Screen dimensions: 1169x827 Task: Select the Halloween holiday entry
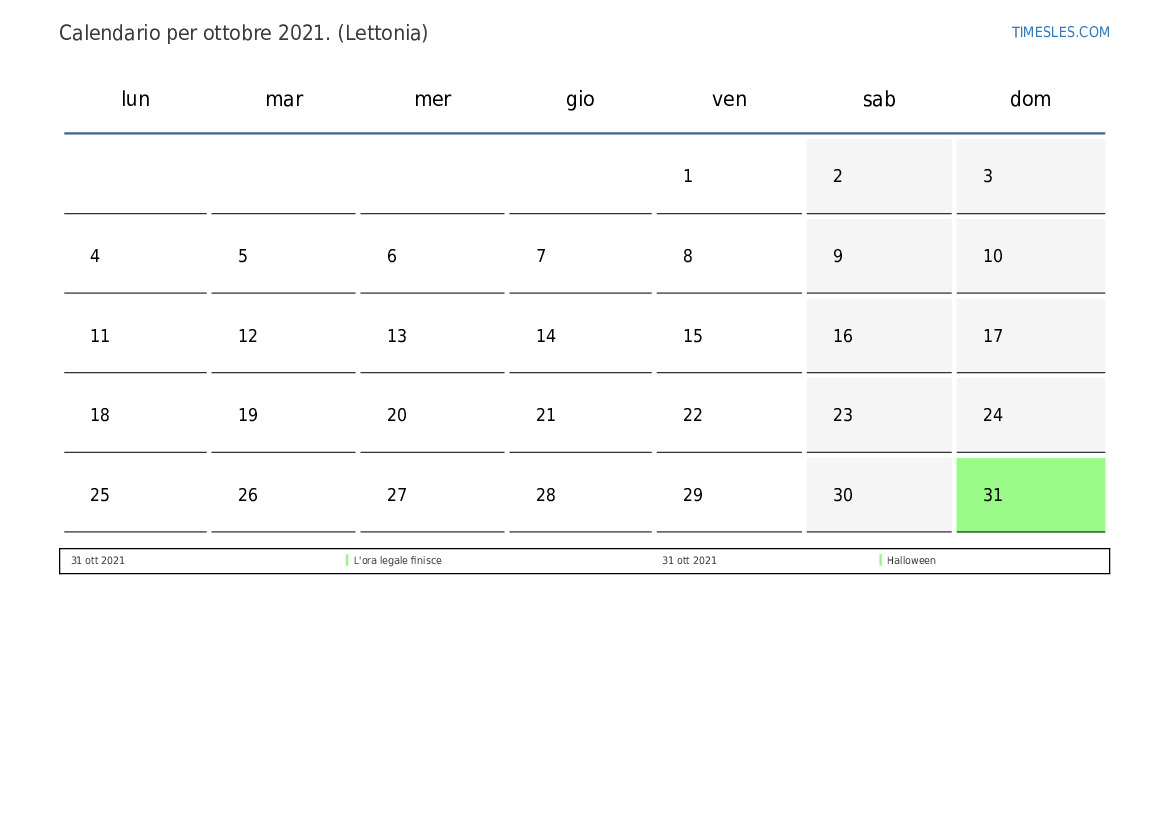click(911, 561)
